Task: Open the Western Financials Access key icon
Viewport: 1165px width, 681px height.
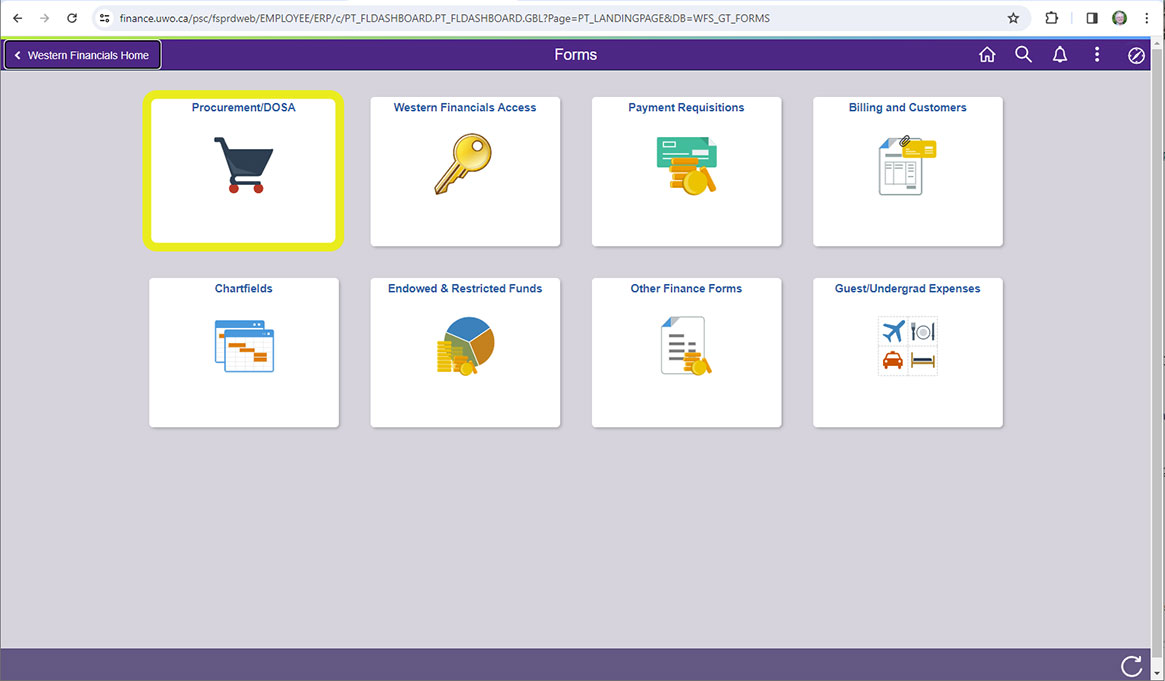Action: tap(464, 164)
